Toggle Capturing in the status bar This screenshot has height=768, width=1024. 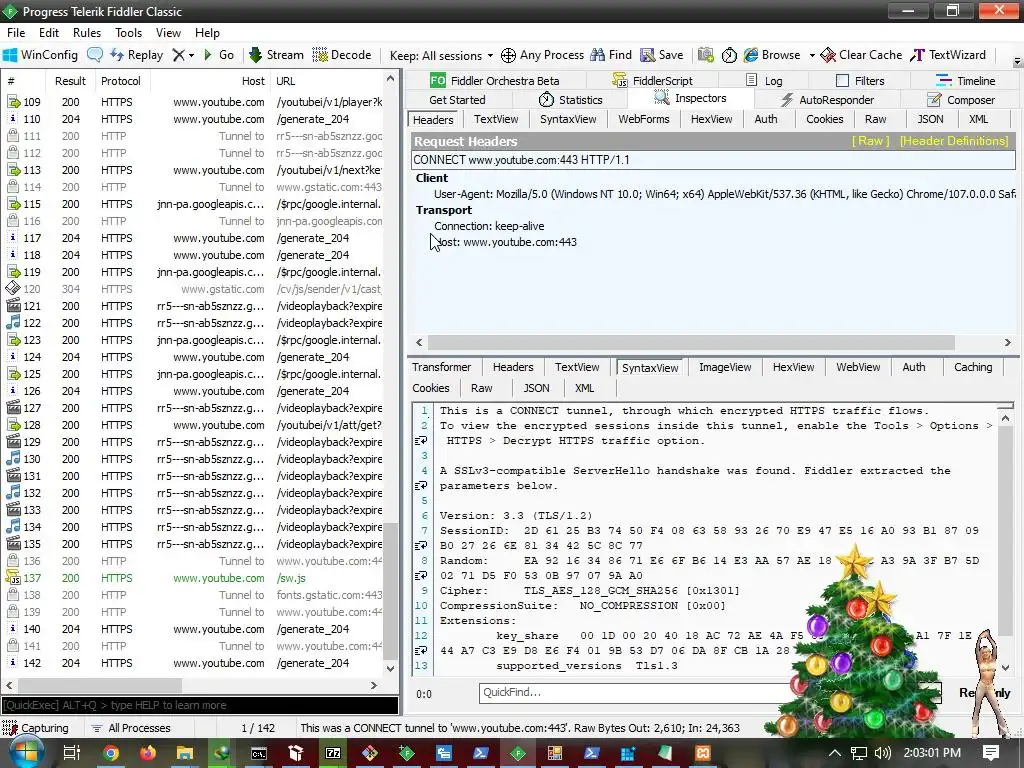[x=36, y=728]
